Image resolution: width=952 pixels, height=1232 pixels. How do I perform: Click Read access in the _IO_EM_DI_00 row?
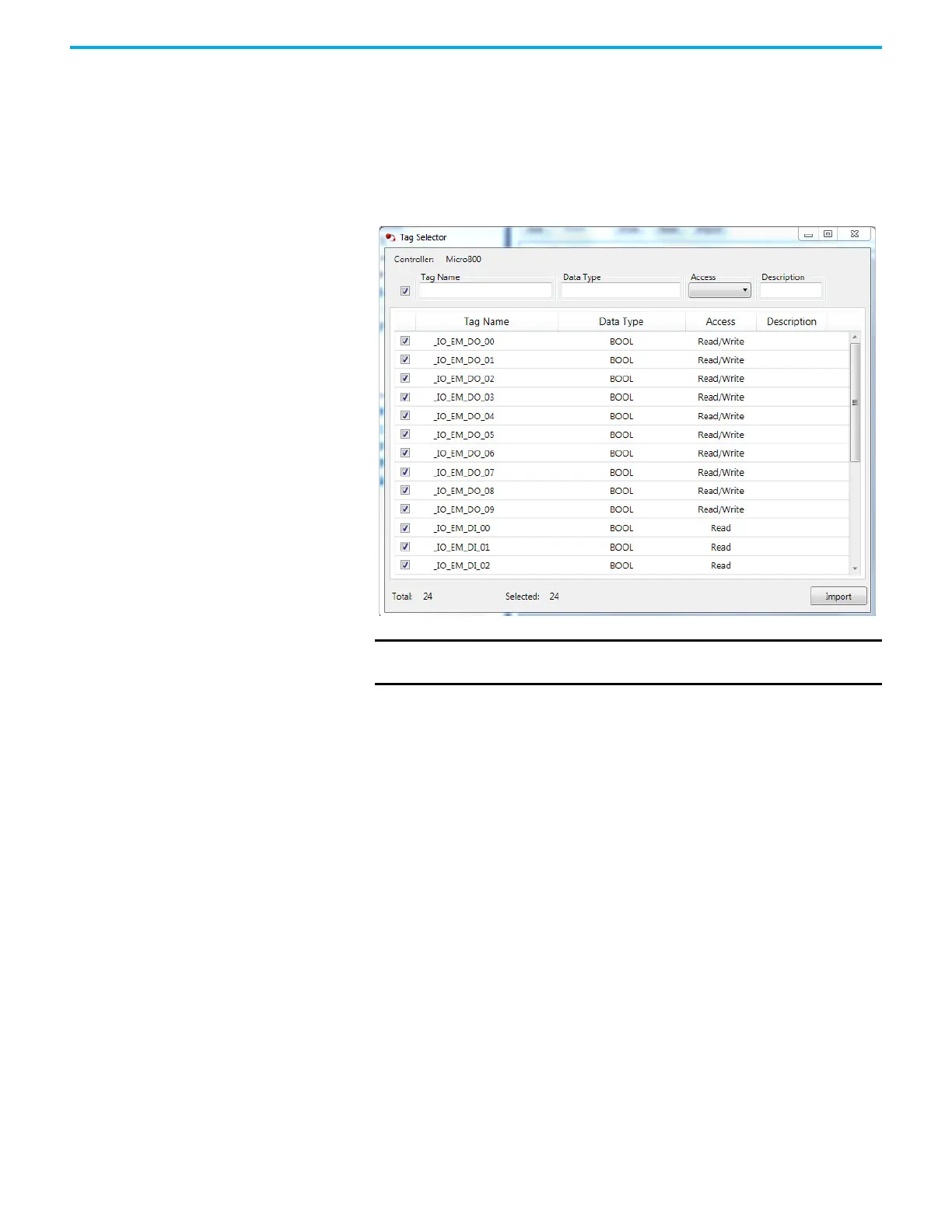point(721,528)
